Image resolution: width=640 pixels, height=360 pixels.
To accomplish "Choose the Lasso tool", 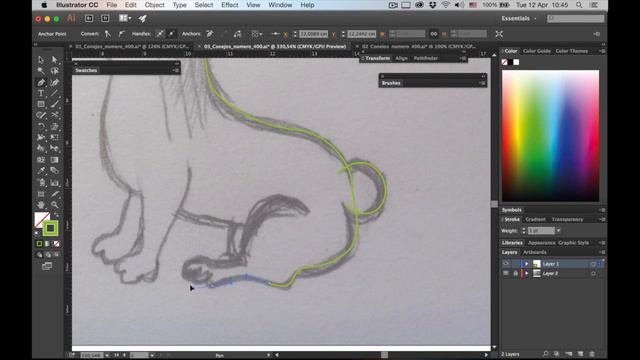I will click(x=55, y=71).
